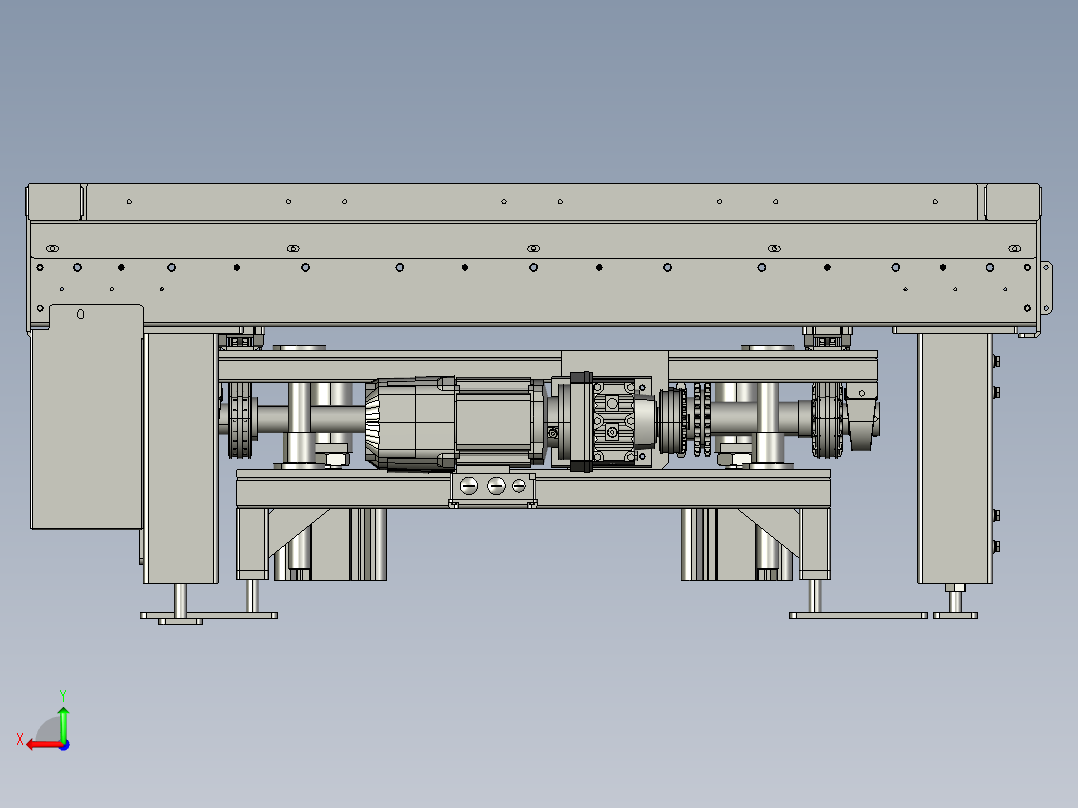This screenshot has width=1078, height=808.
Task: Click the red X axis arrow of triad
Action: (44, 745)
